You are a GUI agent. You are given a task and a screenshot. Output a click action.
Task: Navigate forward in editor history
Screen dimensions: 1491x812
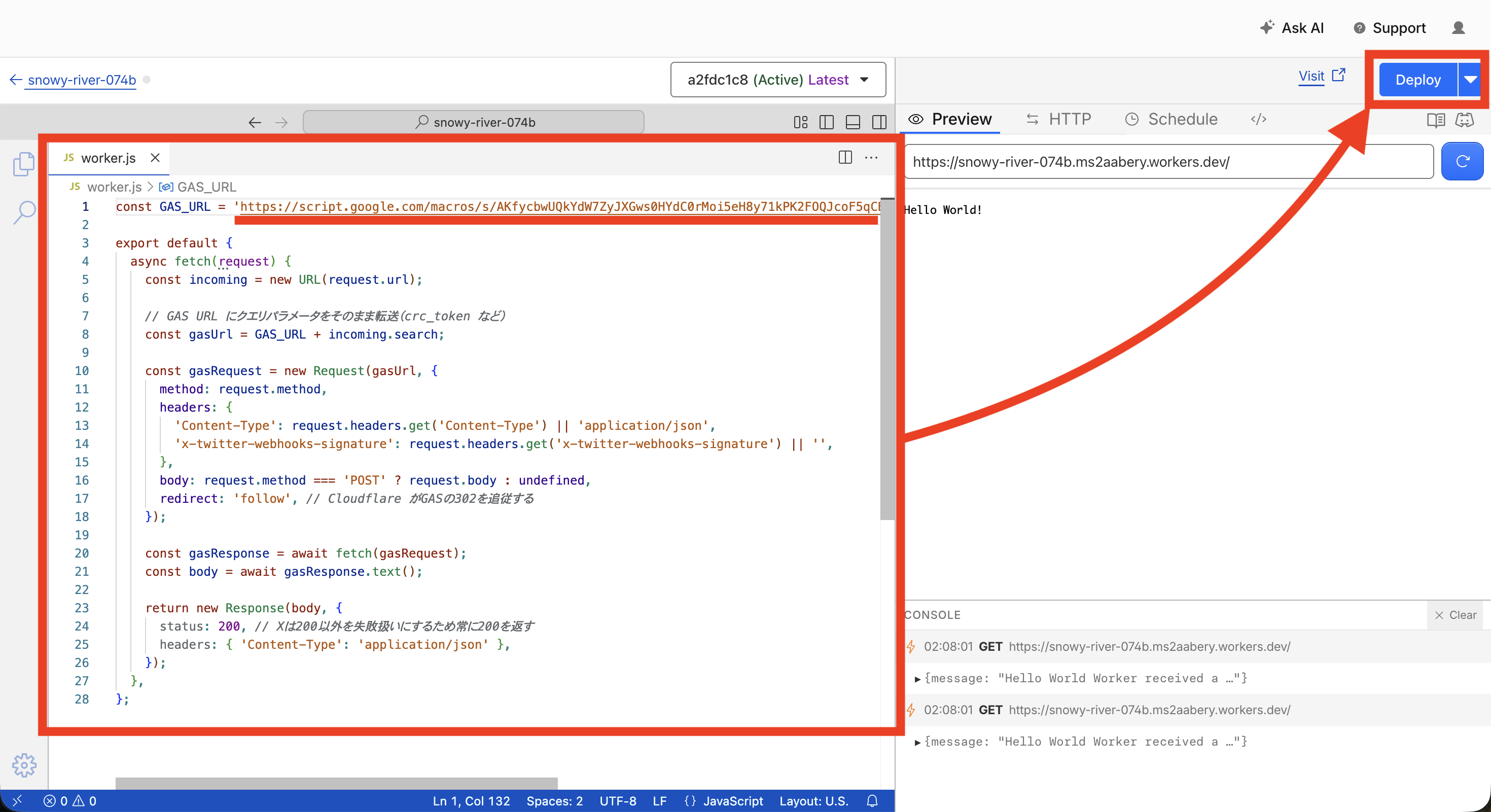tap(281, 122)
